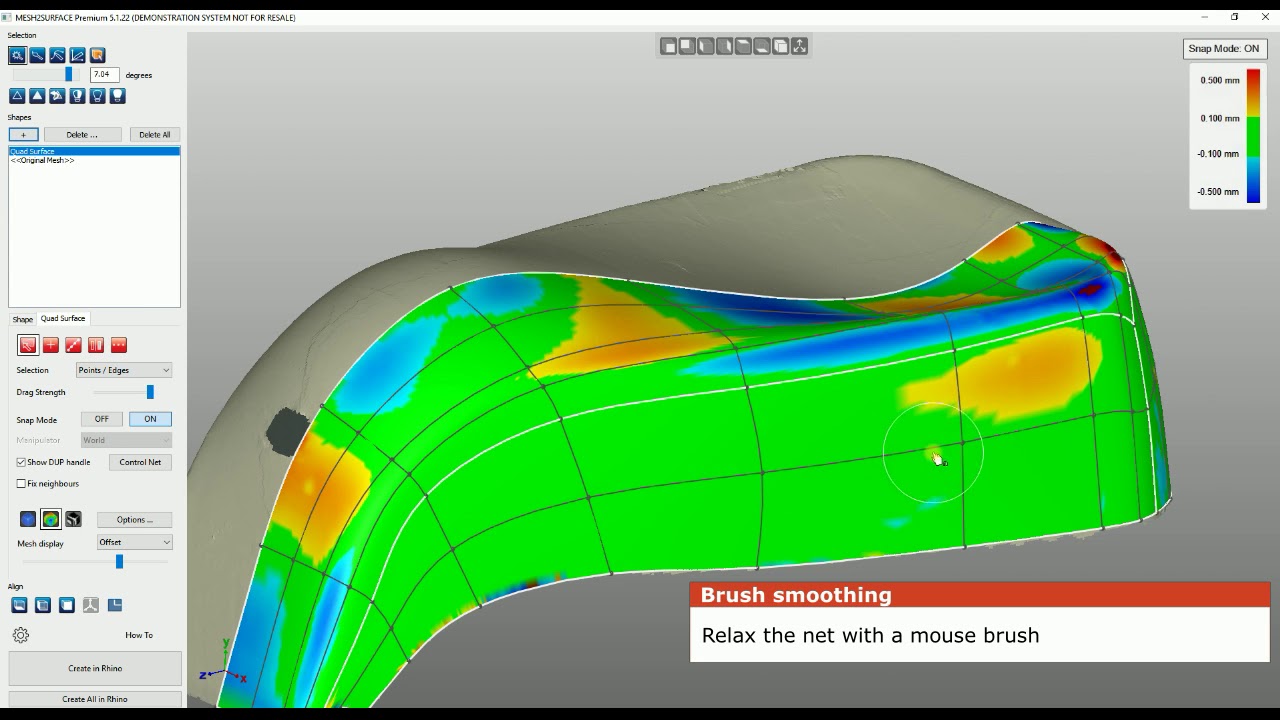Screen dimensions: 1280x720
Task: Click the How To link
Action: (x=139, y=635)
